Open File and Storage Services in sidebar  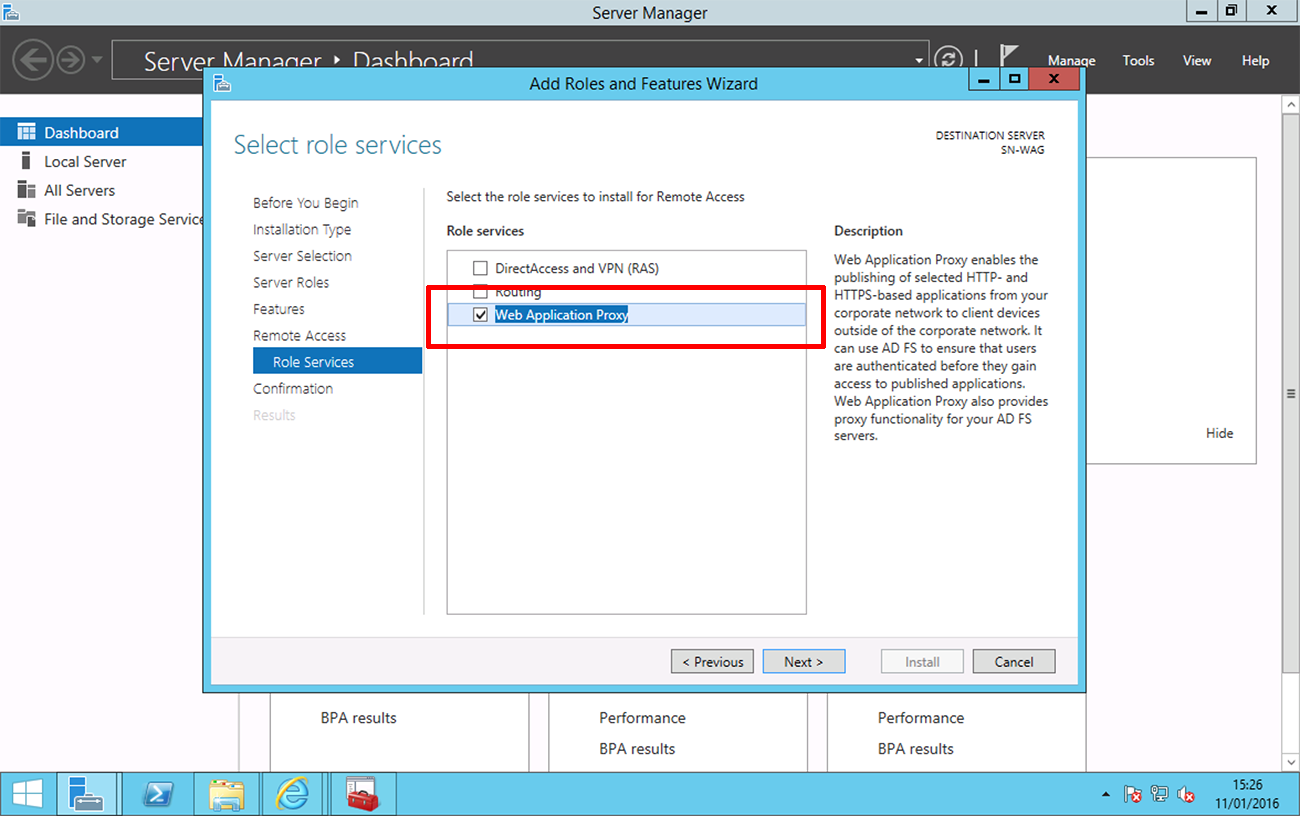pos(123,219)
